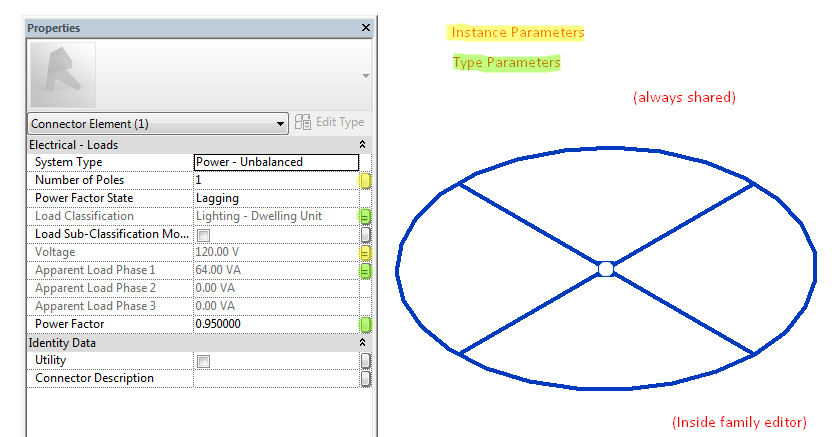
Task: Click the Connector Description value field
Action: 276,378
